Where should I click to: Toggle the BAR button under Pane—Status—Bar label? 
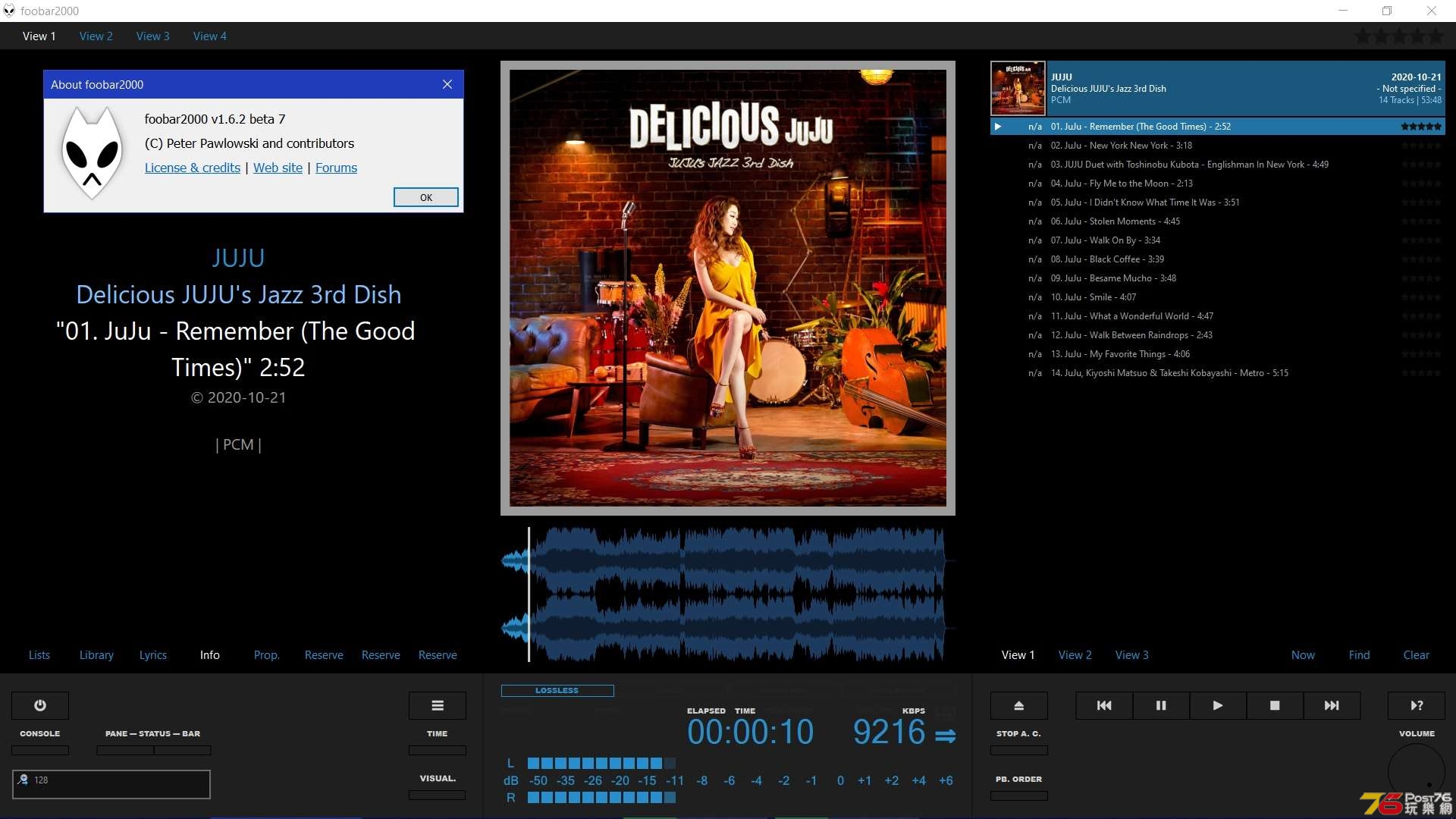(x=183, y=750)
